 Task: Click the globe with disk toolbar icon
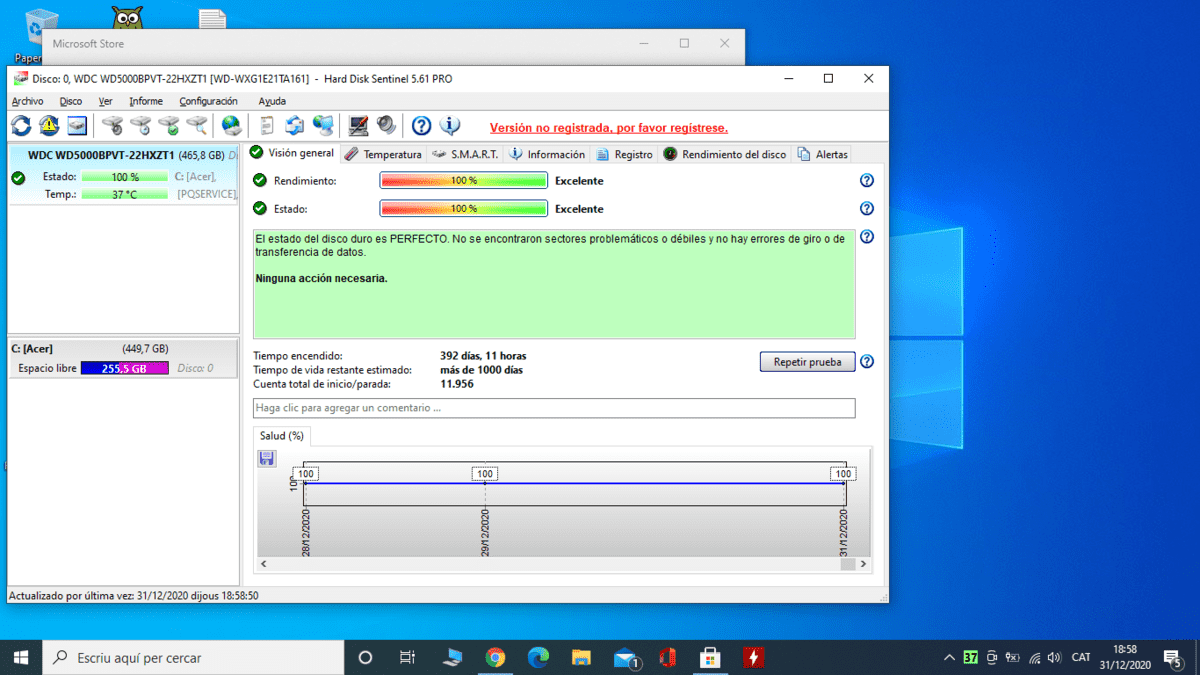coord(232,126)
